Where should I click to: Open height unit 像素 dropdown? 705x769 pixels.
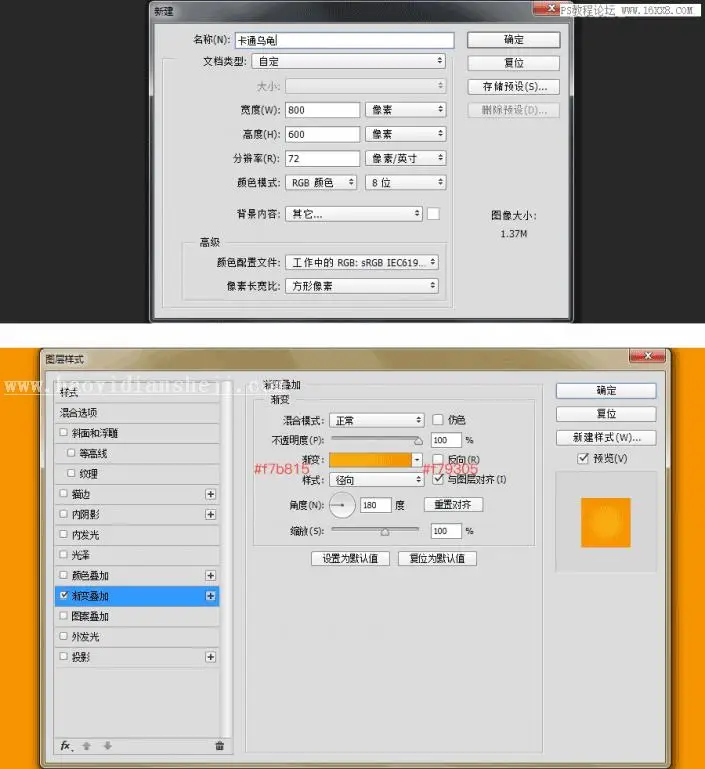click(x=405, y=134)
